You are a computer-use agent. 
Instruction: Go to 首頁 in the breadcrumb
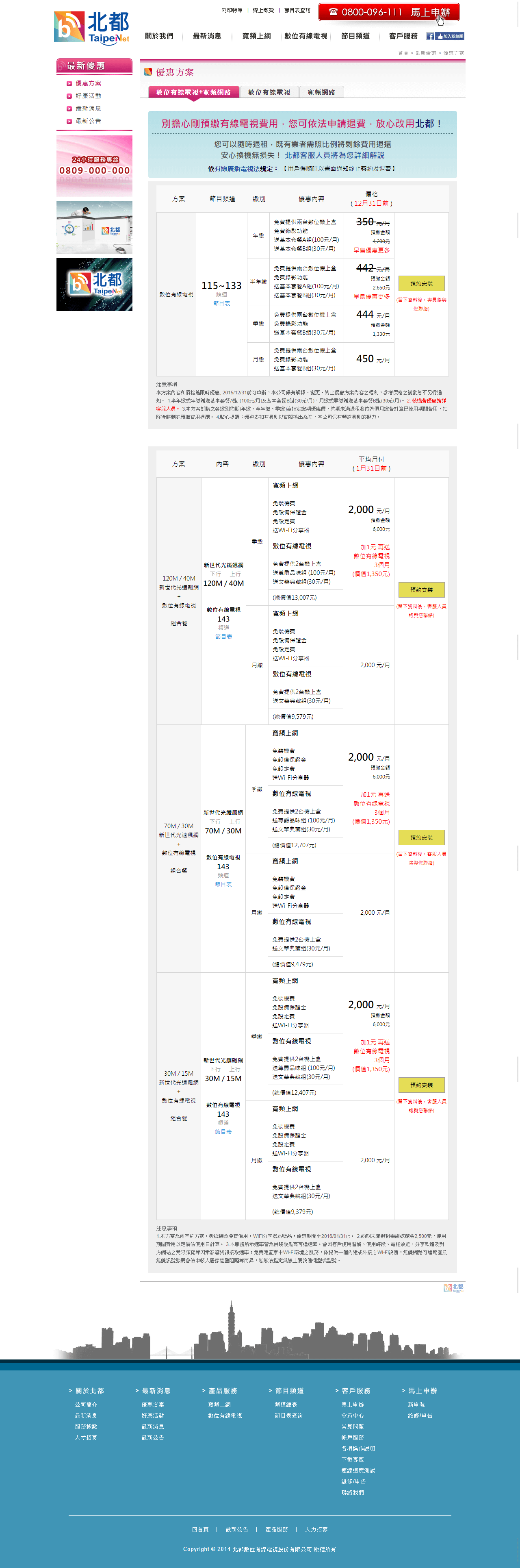click(403, 53)
